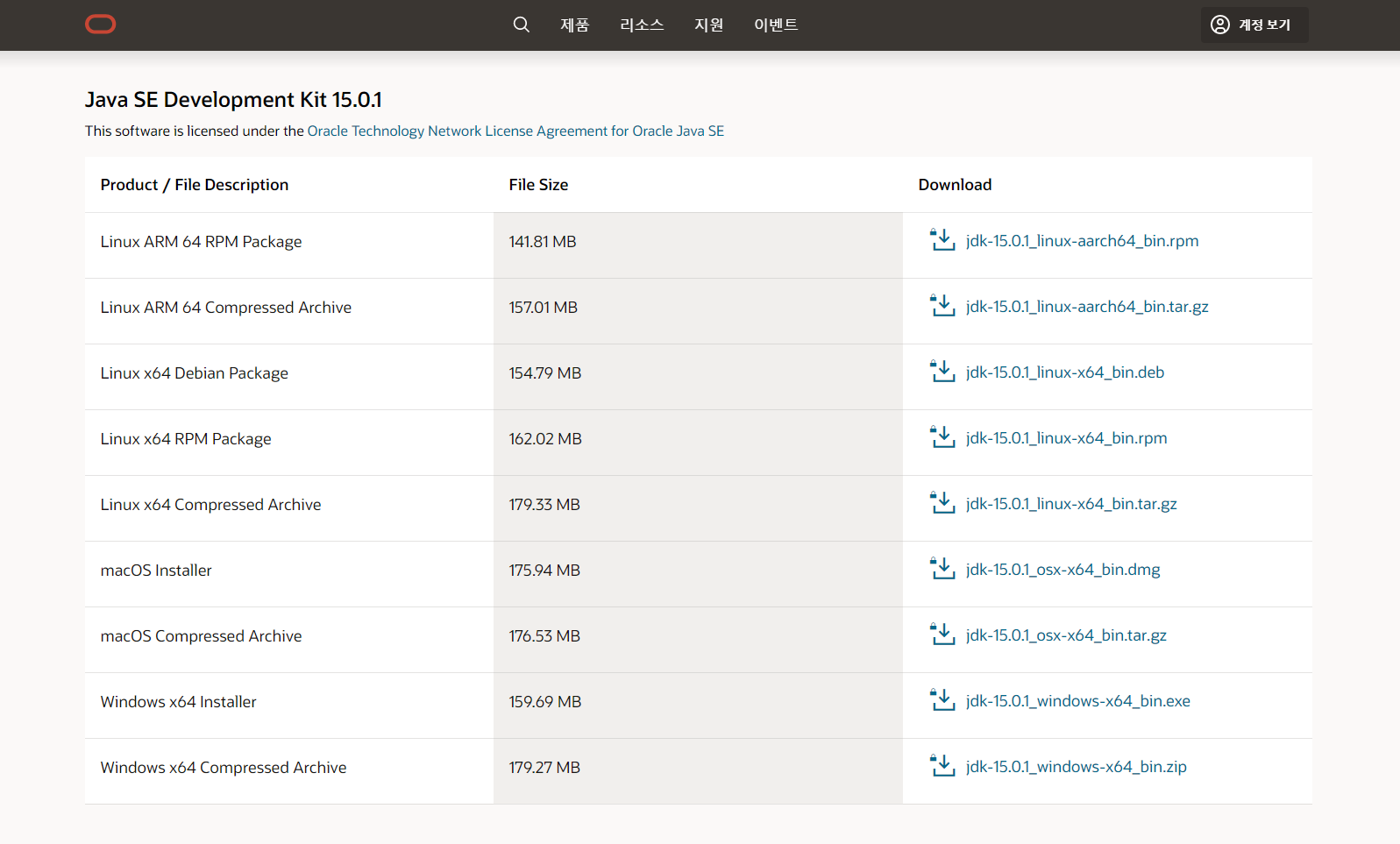
Task: Download jdk-15.0.1_linux-aarch64_bin.tar.gz link
Action: [x=1087, y=307]
